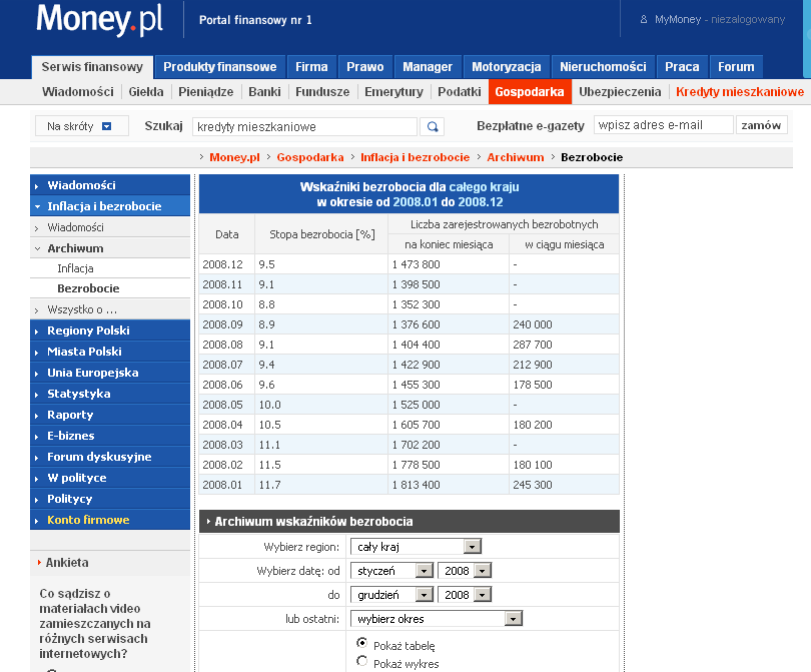This screenshot has width=811, height=672.
Task: Open Fundusze submenu item
Action: 322,92
